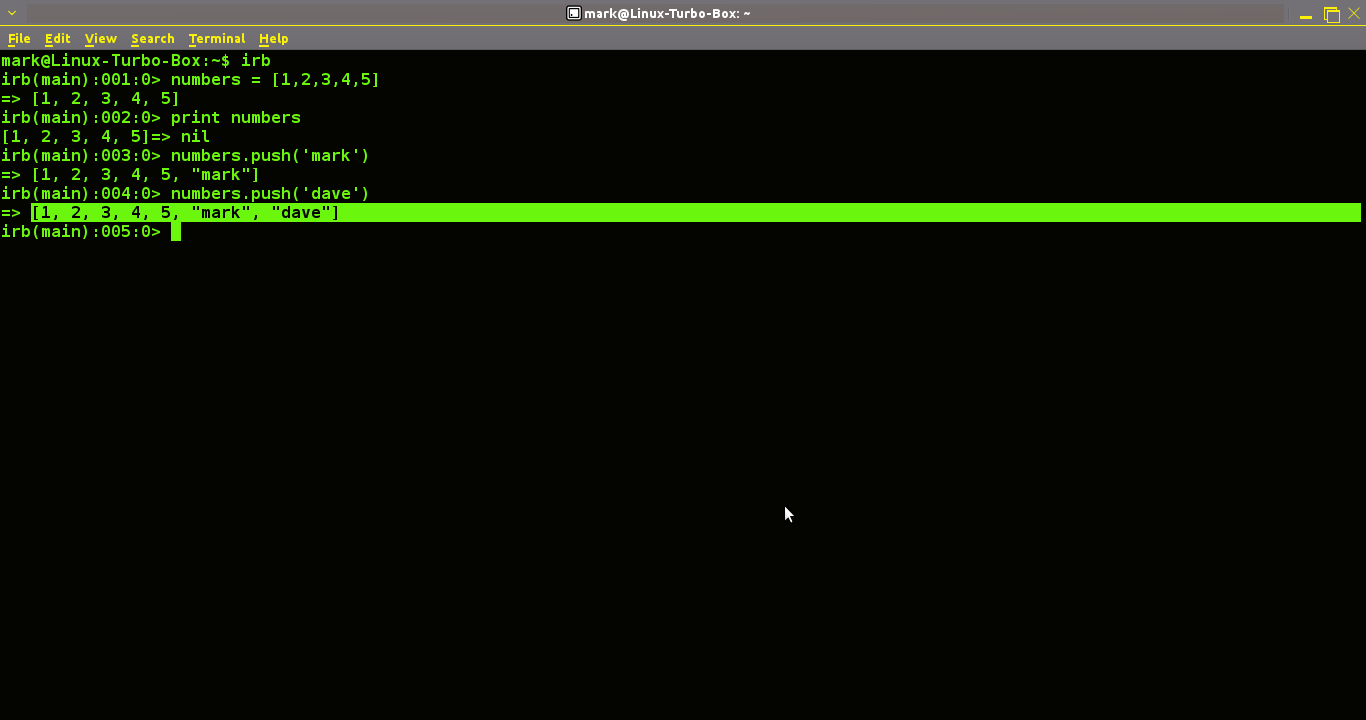Click the 'numbers = [1,2,3,4,5]' line
Viewport: 1366px width, 720px height.
point(191,79)
